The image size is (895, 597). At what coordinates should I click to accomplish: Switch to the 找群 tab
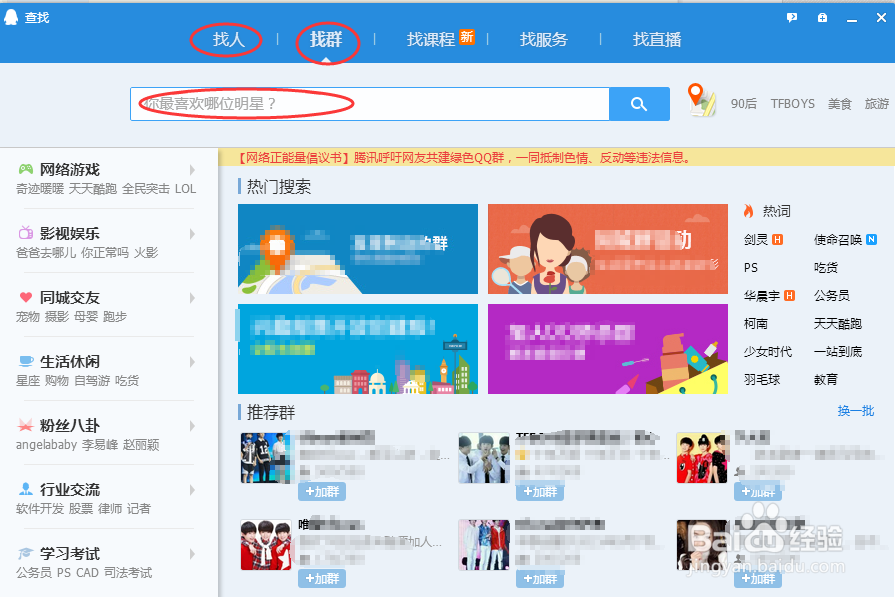tap(326, 39)
